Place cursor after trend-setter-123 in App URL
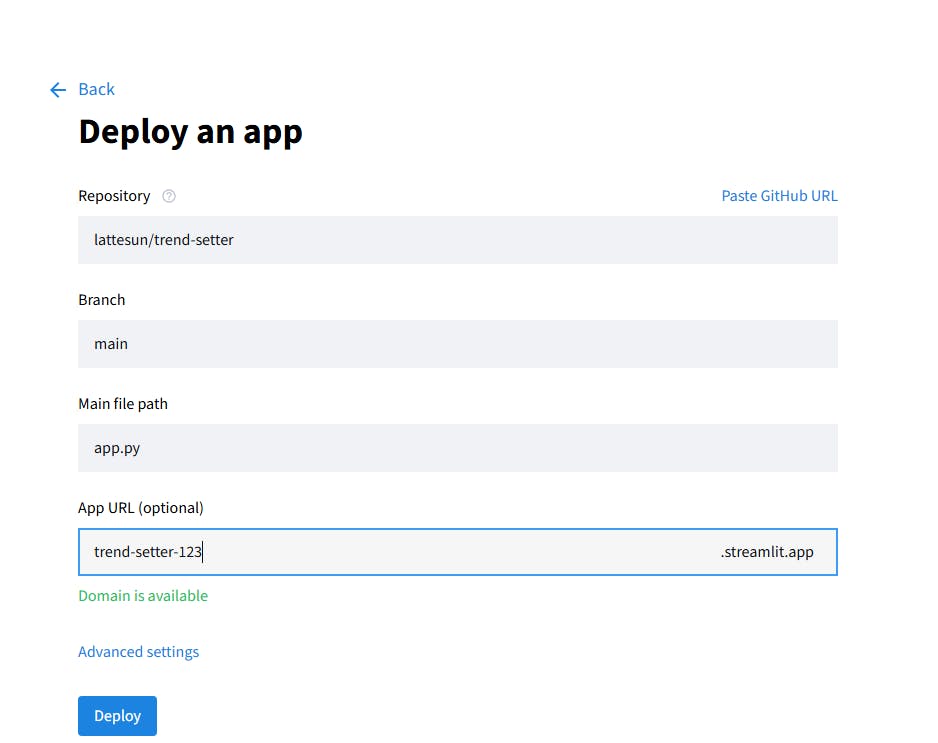Viewport: 938px width, 743px height. coord(204,552)
